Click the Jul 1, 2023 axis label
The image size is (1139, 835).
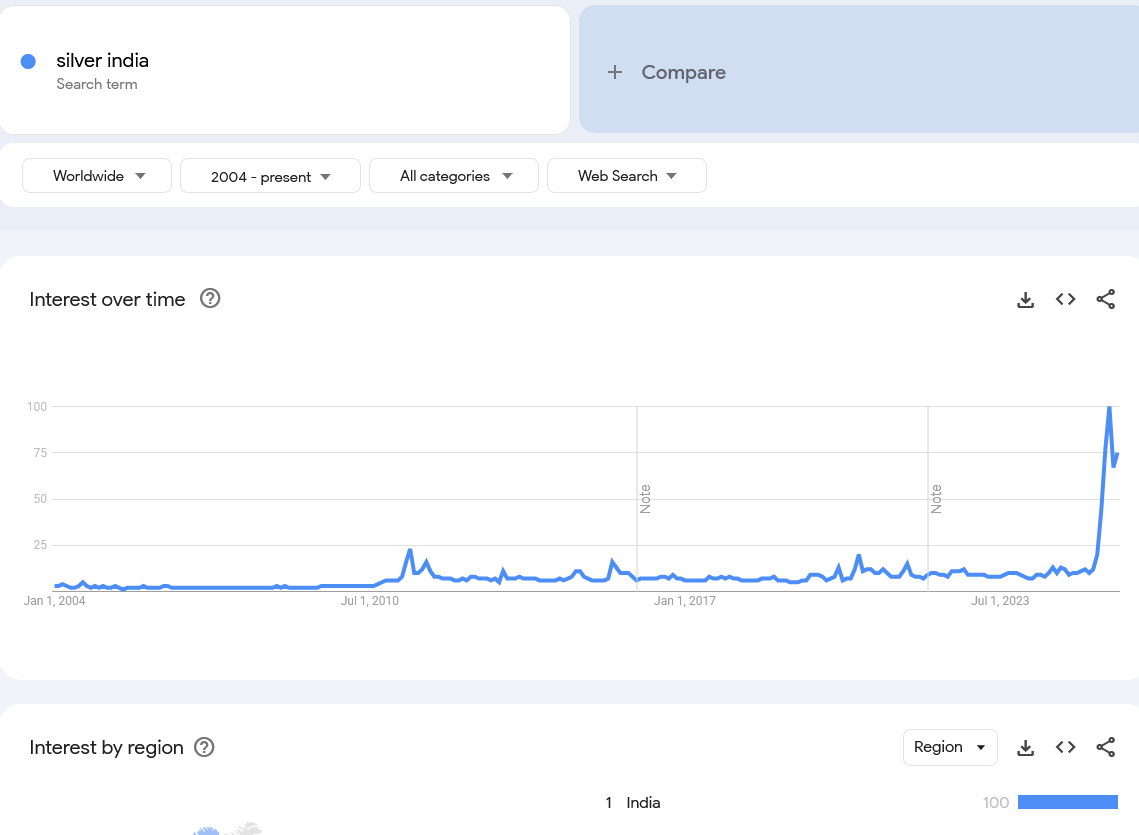pos(1000,601)
